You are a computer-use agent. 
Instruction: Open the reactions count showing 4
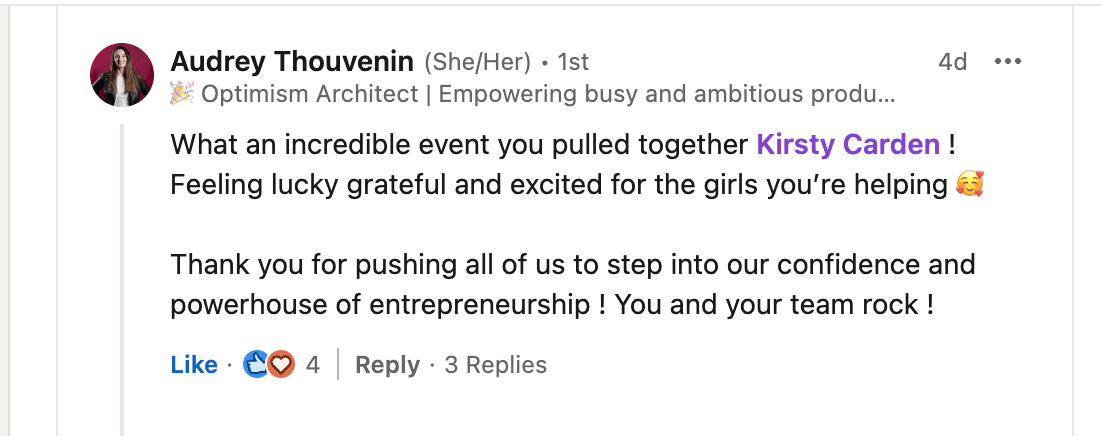tap(313, 365)
